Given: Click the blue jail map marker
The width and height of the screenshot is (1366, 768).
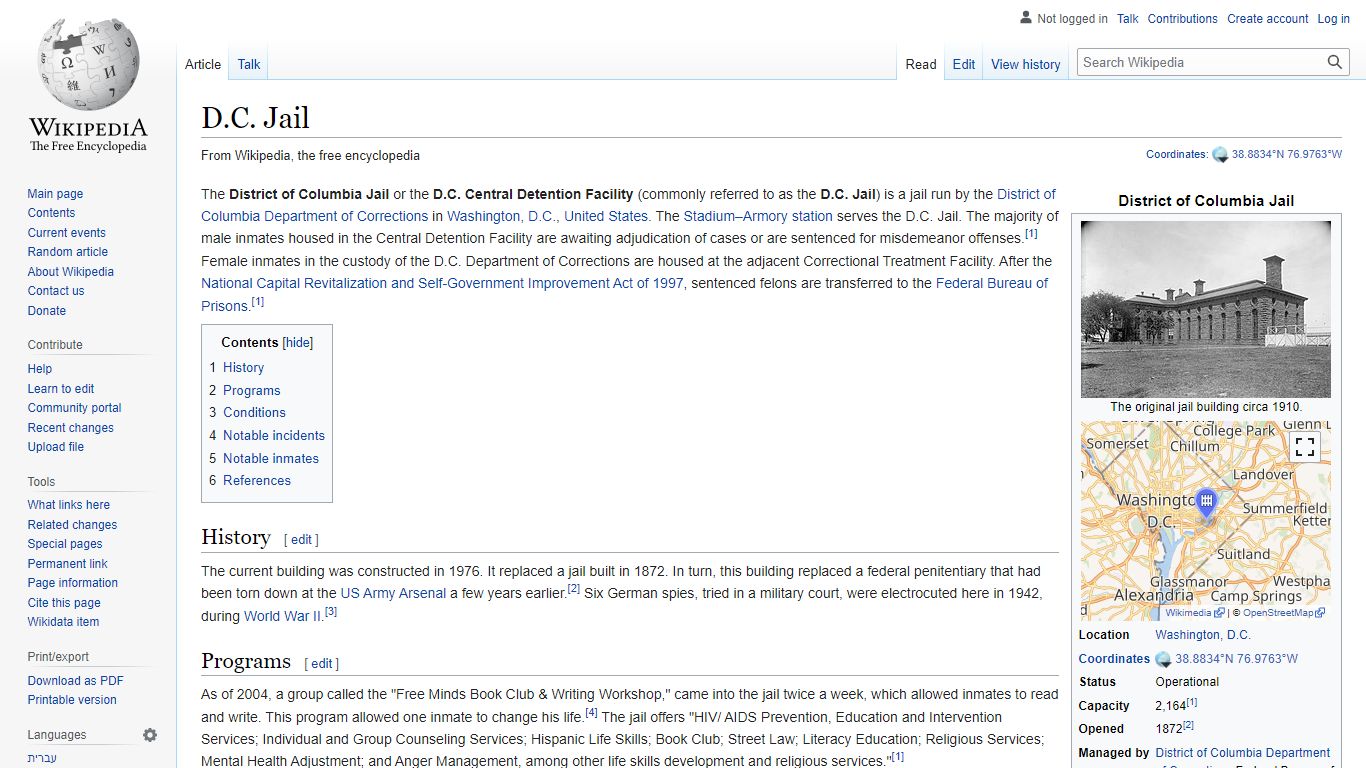Looking at the screenshot, I should click(x=1207, y=504).
